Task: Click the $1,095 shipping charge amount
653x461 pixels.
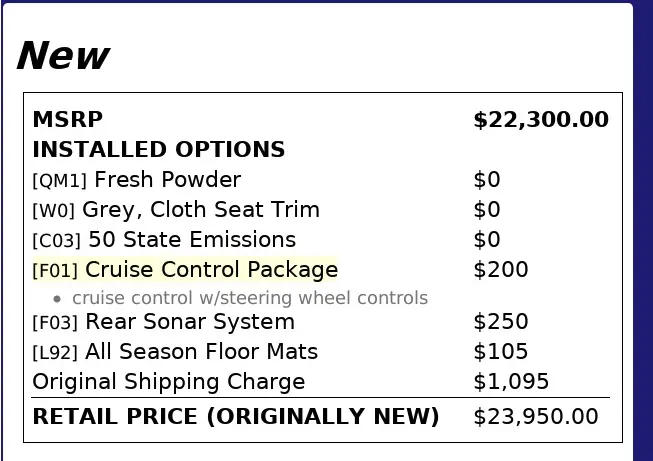Action: pos(511,382)
